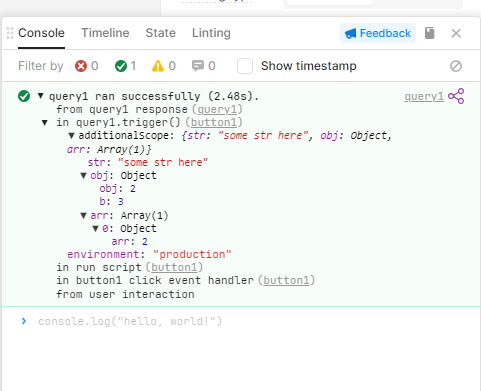Image resolution: width=481 pixels, height=391 pixels.
Task: Click the 'Filter by' label
Action: tap(41, 66)
